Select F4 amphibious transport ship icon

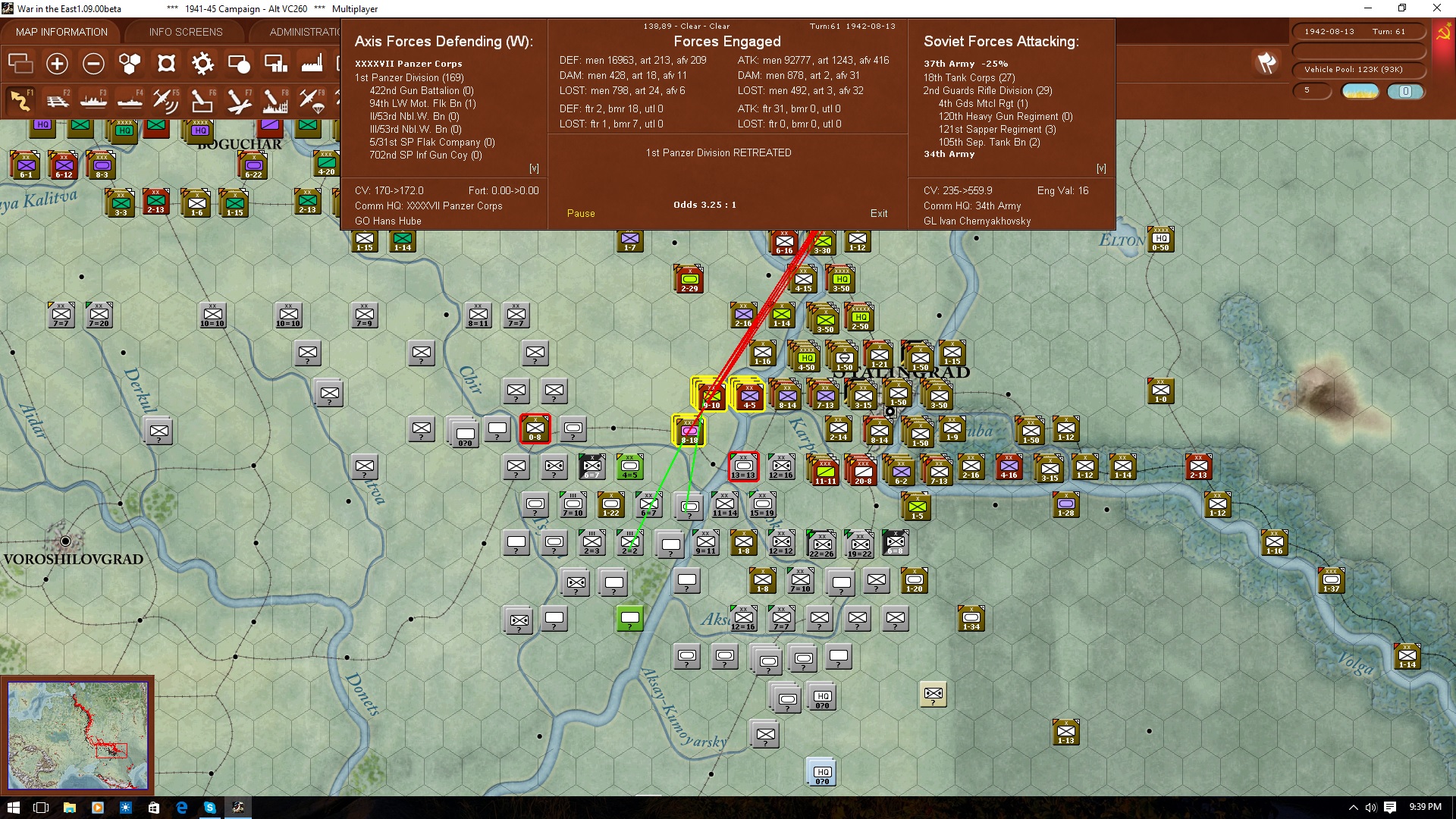[130, 101]
